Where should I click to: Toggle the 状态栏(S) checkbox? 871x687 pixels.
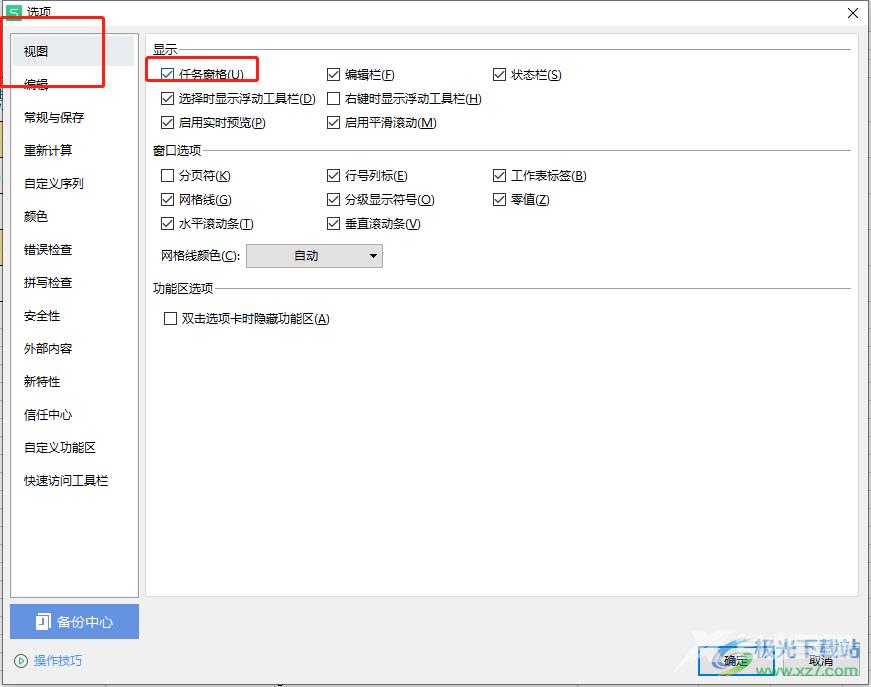pyautogui.click(x=499, y=74)
